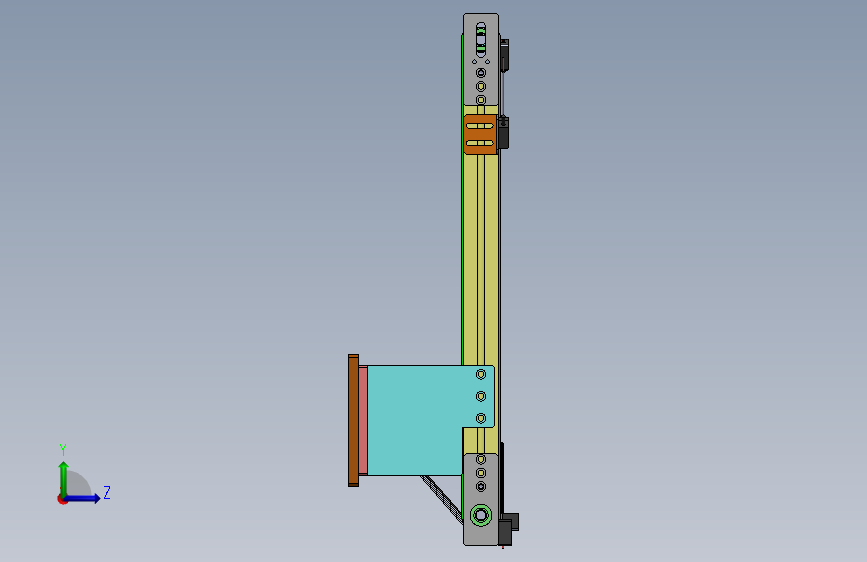Image resolution: width=867 pixels, height=562 pixels.
Task: Click the diagonal brace under the cyan bracket
Action: click(441, 499)
